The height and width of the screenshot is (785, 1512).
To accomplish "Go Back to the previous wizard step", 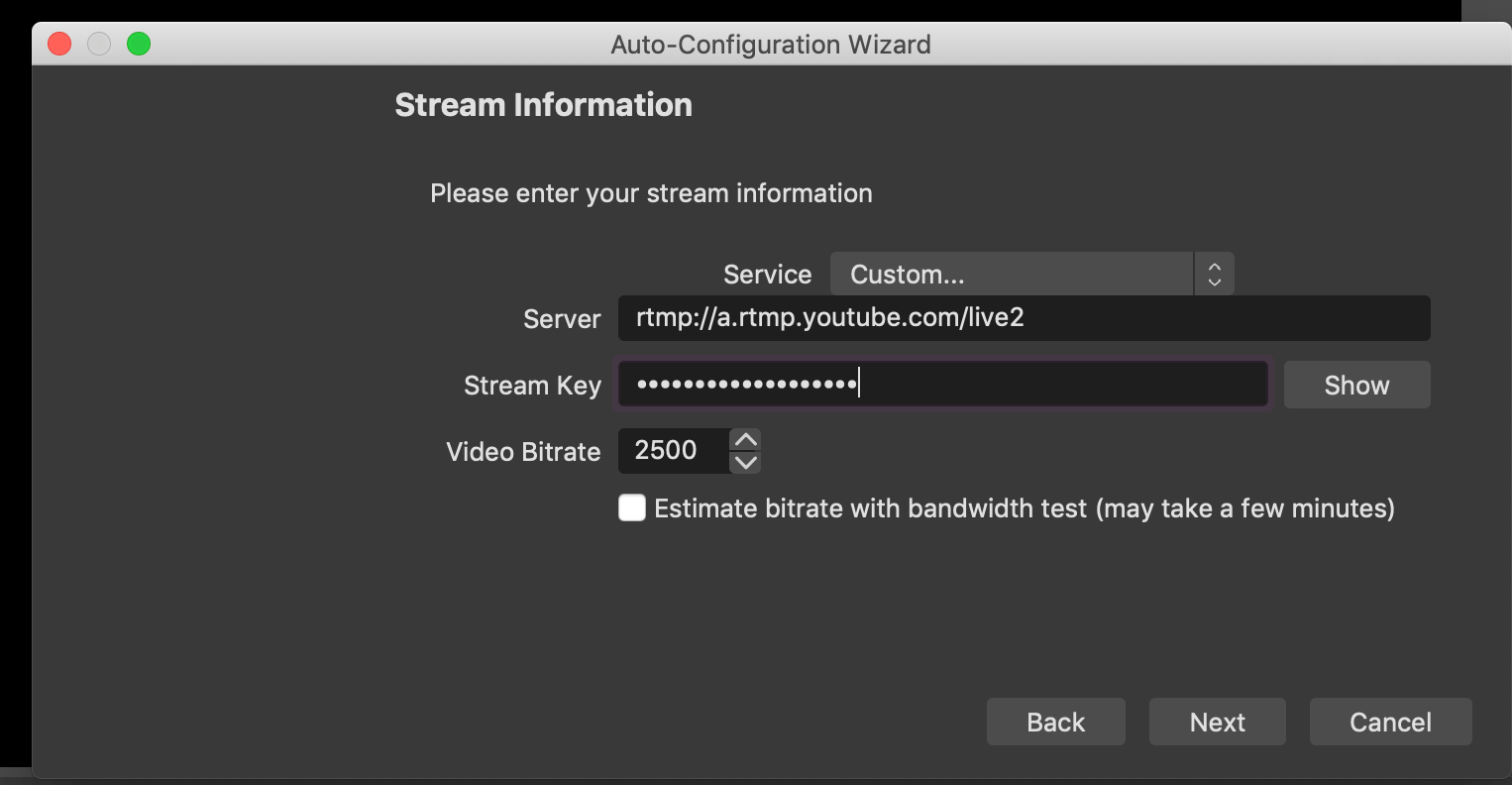I will [1055, 722].
